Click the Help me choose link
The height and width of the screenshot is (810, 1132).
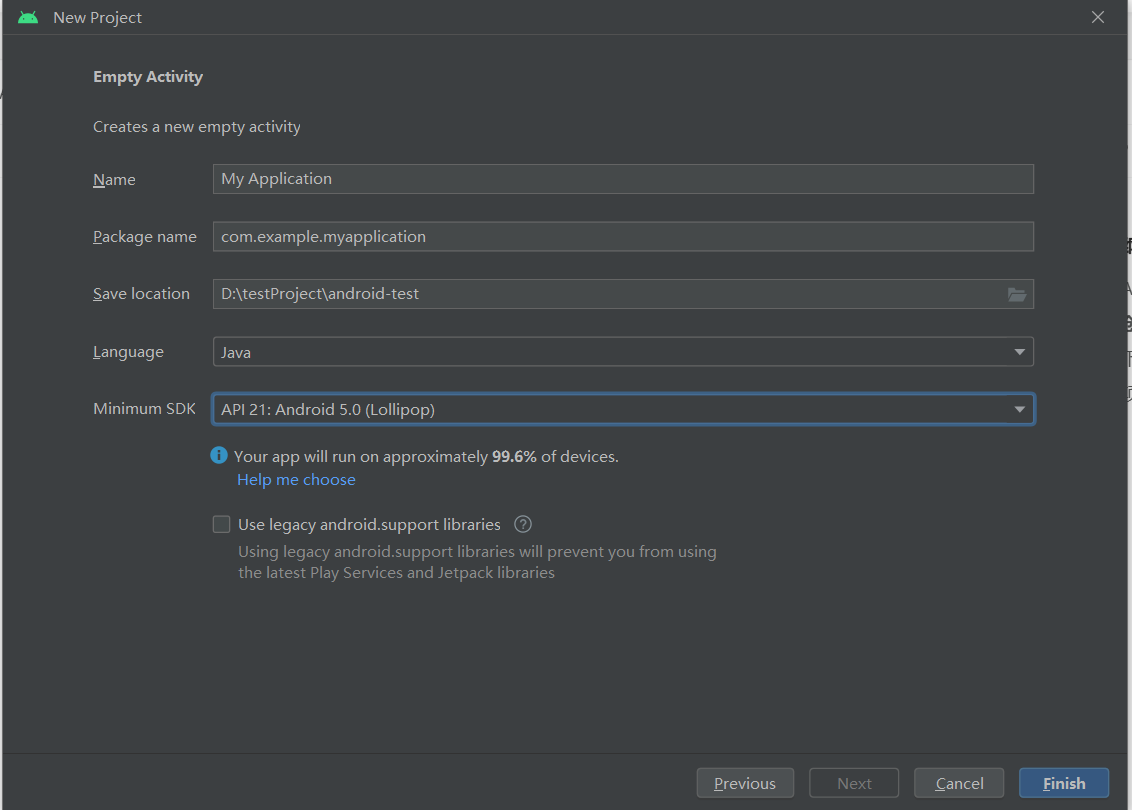tap(296, 480)
